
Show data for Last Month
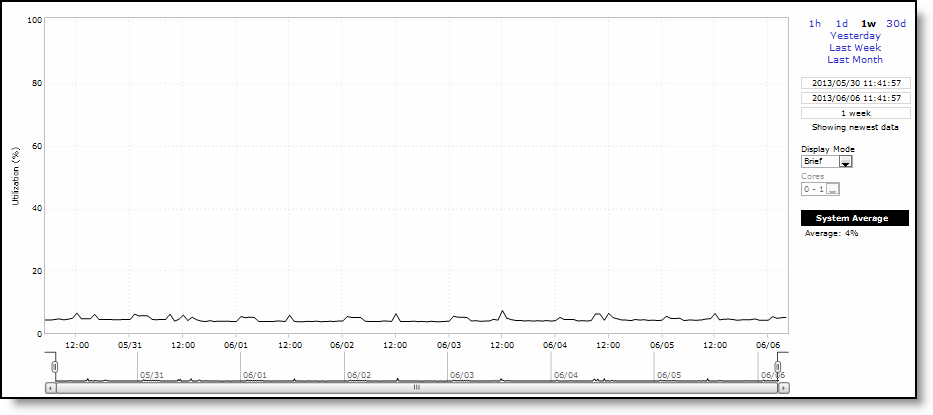click(855, 60)
